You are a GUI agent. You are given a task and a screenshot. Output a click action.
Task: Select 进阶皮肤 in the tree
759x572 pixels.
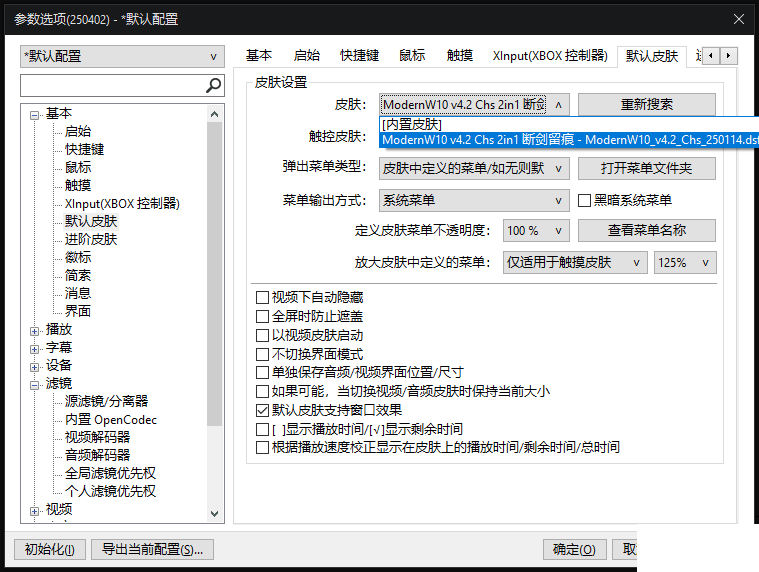91,239
